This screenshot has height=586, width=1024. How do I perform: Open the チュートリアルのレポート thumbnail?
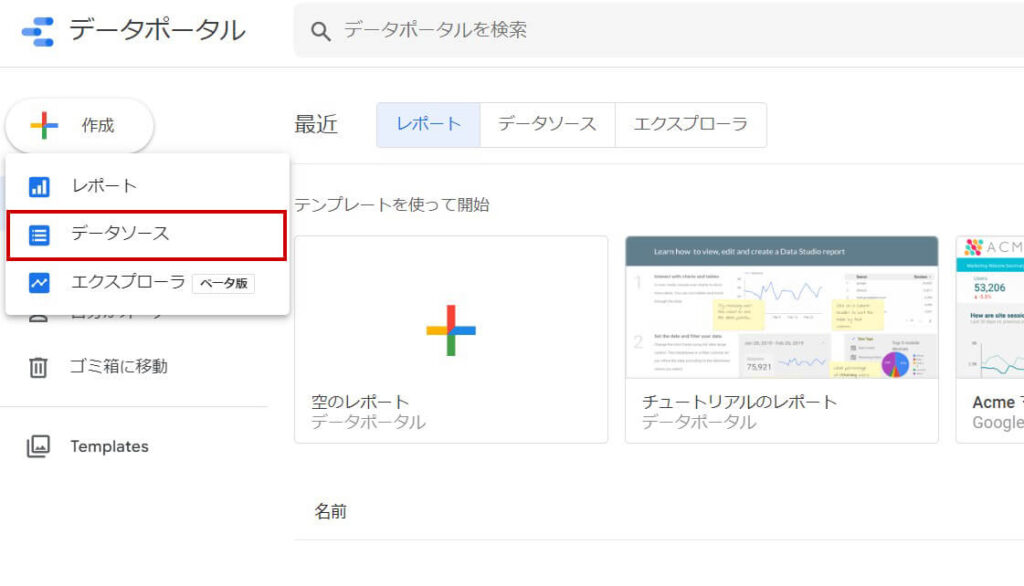point(782,307)
